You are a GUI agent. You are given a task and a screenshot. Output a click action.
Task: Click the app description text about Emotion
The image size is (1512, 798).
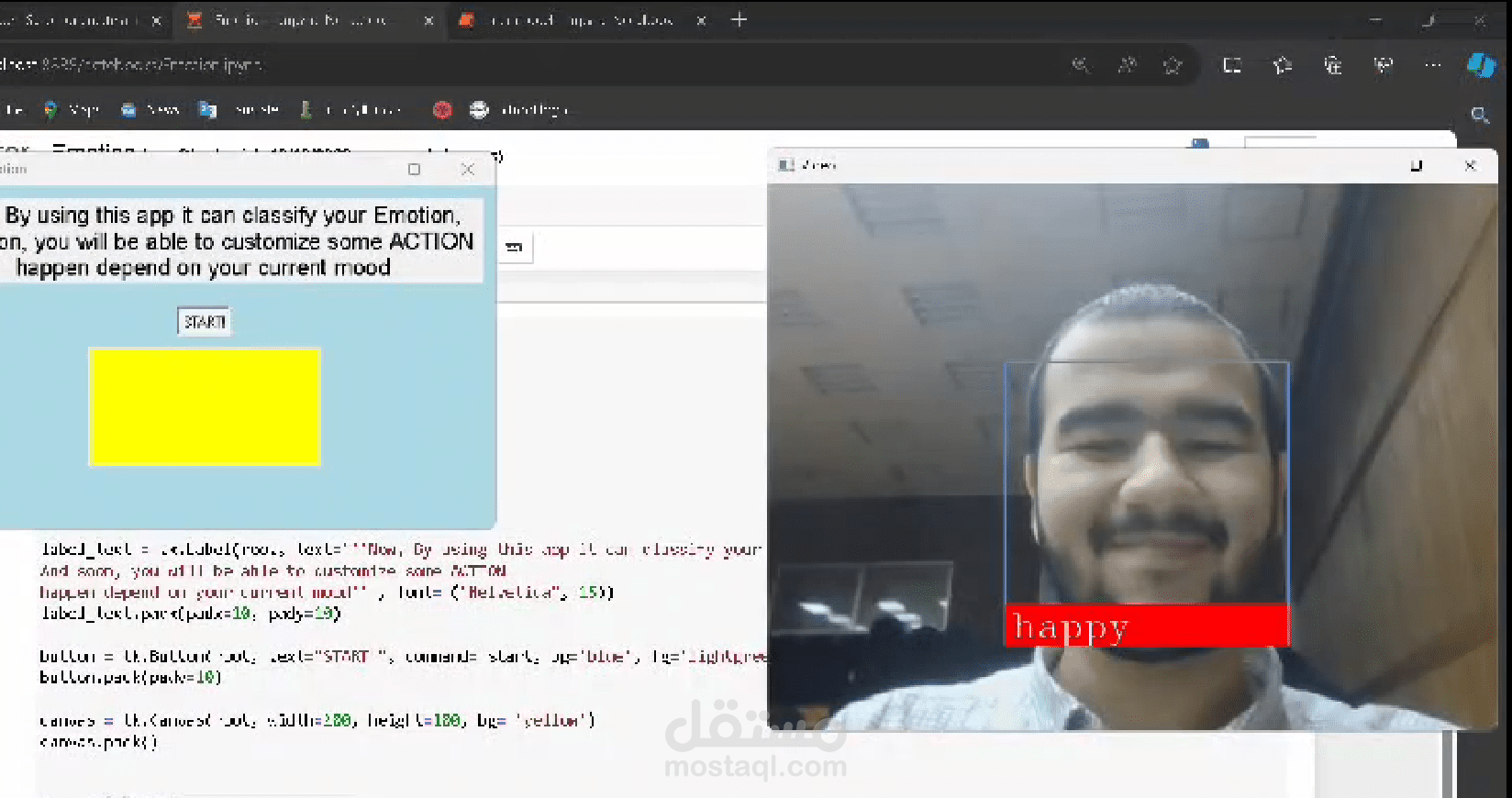(x=239, y=241)
